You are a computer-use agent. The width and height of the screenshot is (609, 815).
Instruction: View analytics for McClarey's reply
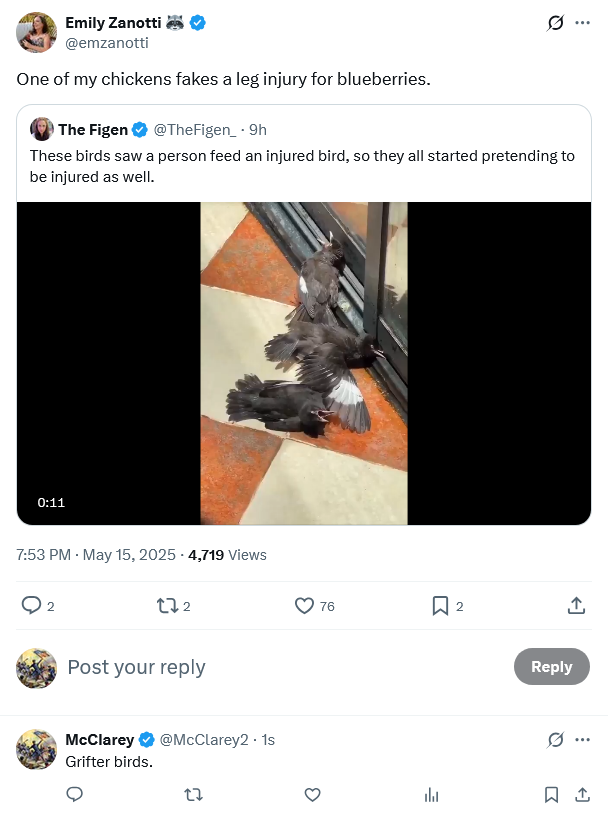point(431,795)
